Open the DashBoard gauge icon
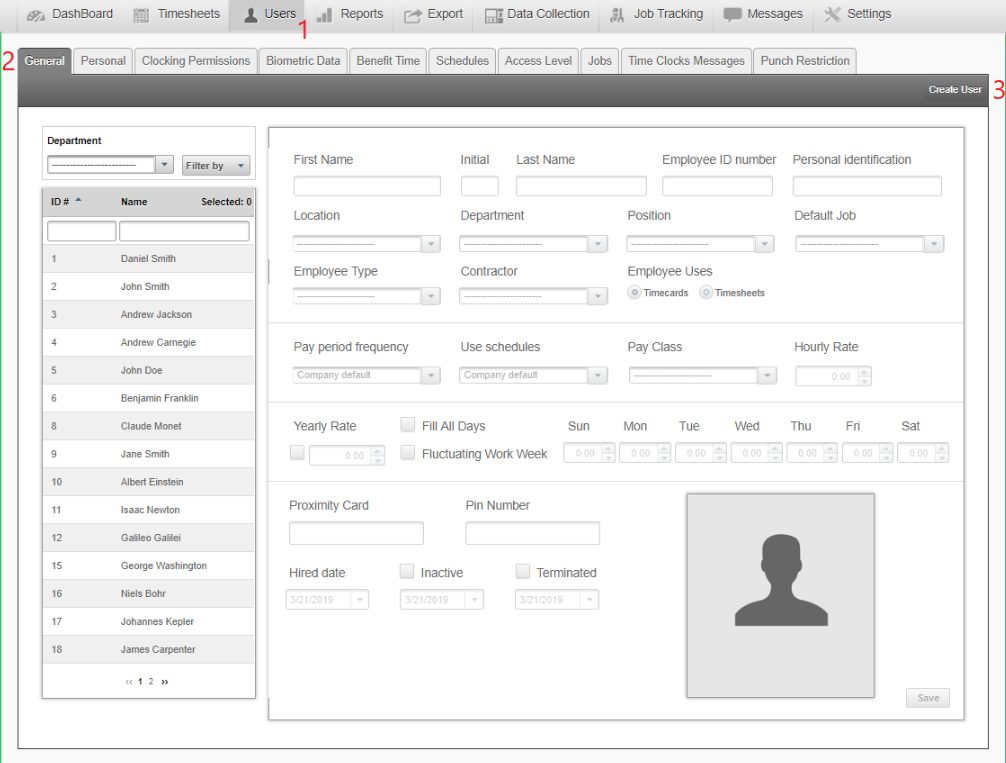 (x=35, y=15)
